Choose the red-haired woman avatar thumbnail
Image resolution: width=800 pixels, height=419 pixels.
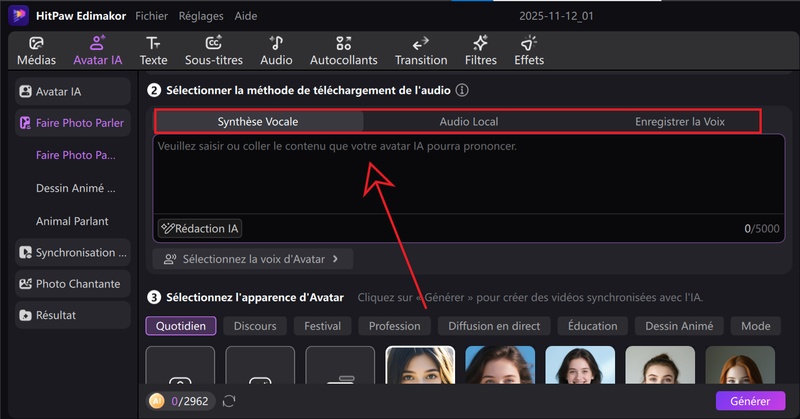pyautogui.click(x=740, y=365)
